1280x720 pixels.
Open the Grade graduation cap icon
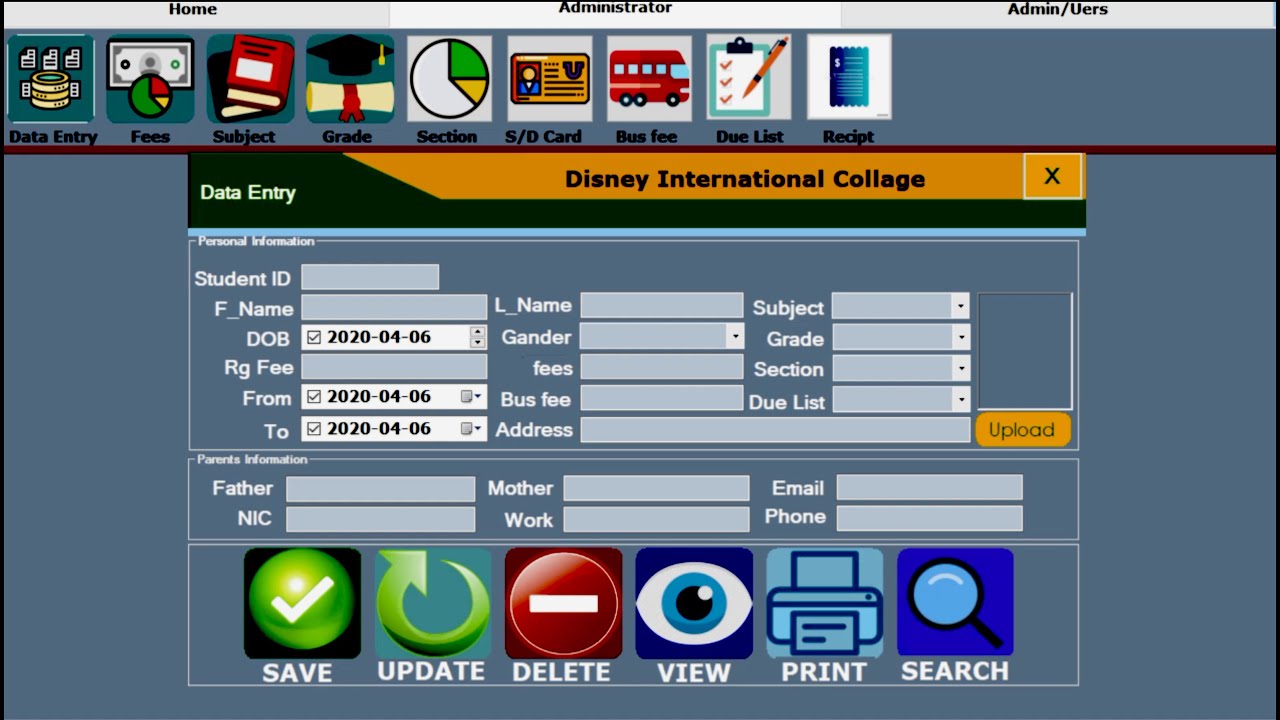coord(350,79)
